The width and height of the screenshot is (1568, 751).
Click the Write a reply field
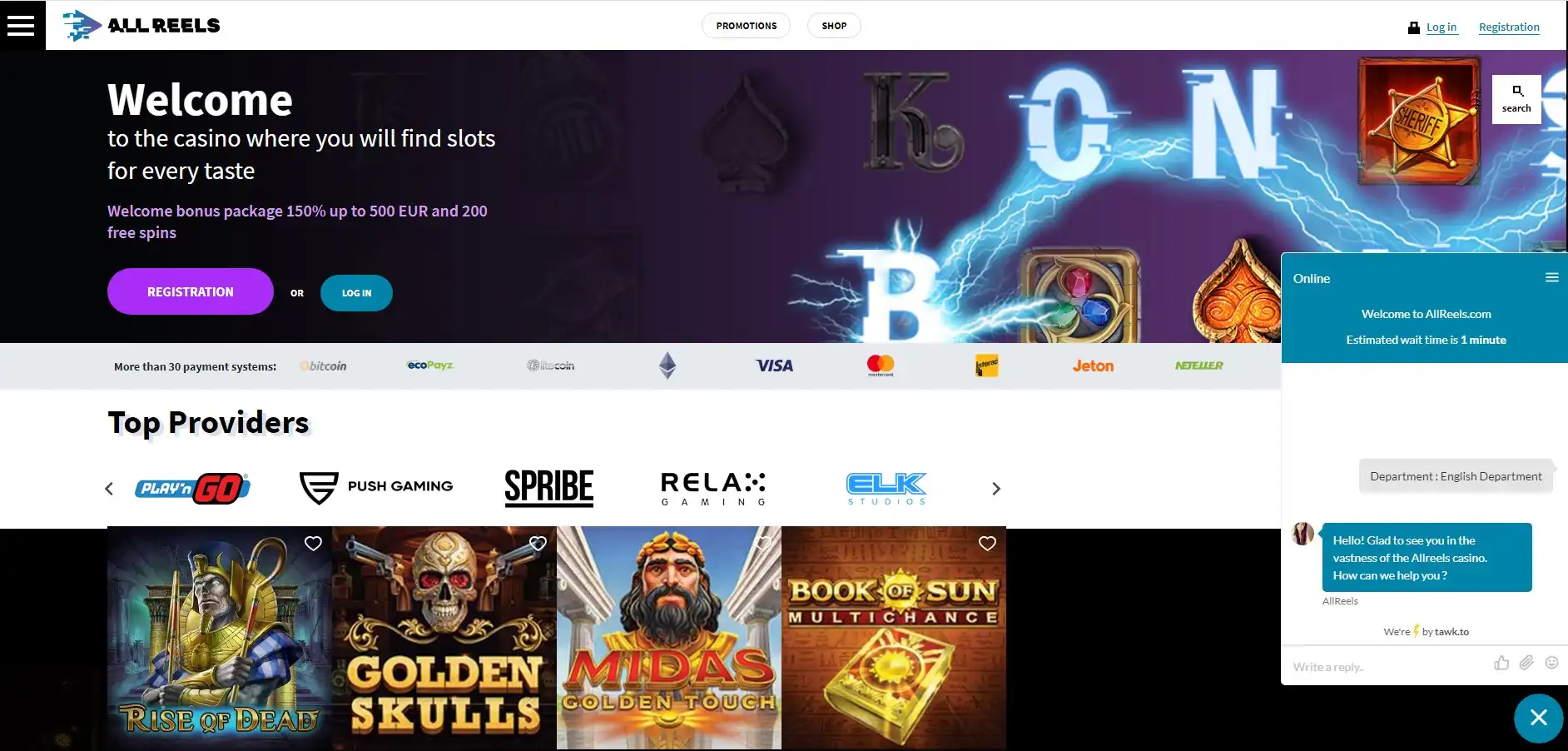pos(1386,666)
